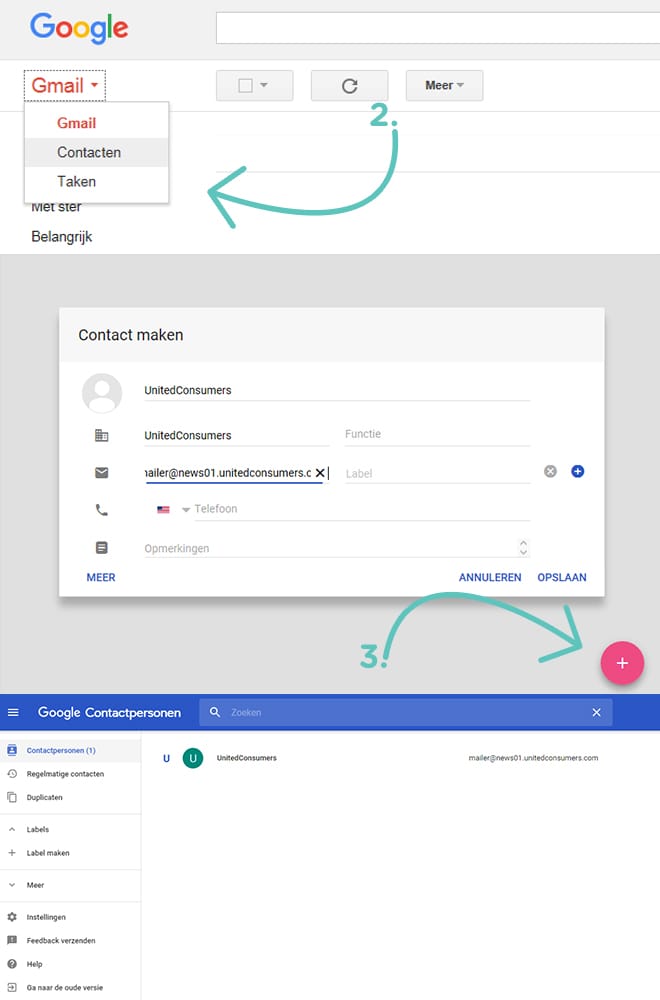Click the phone handset icon
The height and width of the screenshot is (1000, 660).
coord(101,510)
